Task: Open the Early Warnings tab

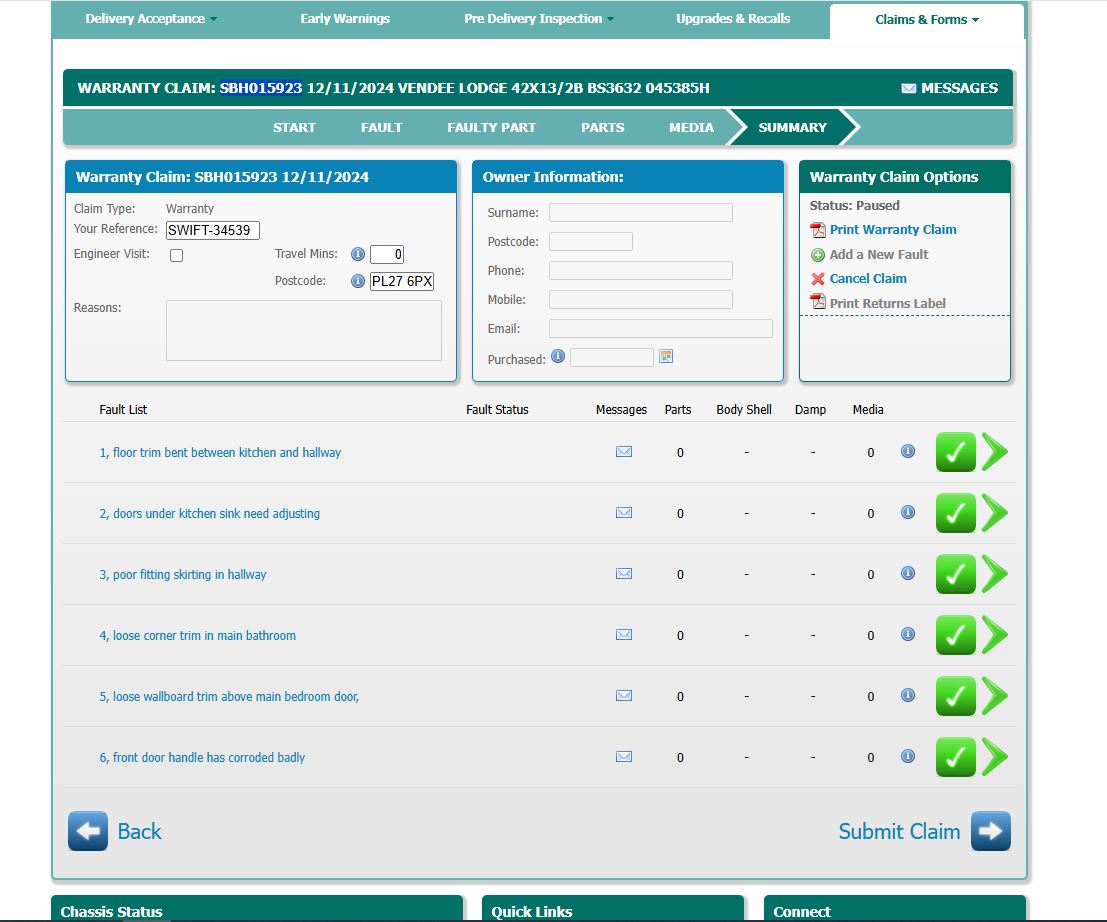Action: point(345,19)
